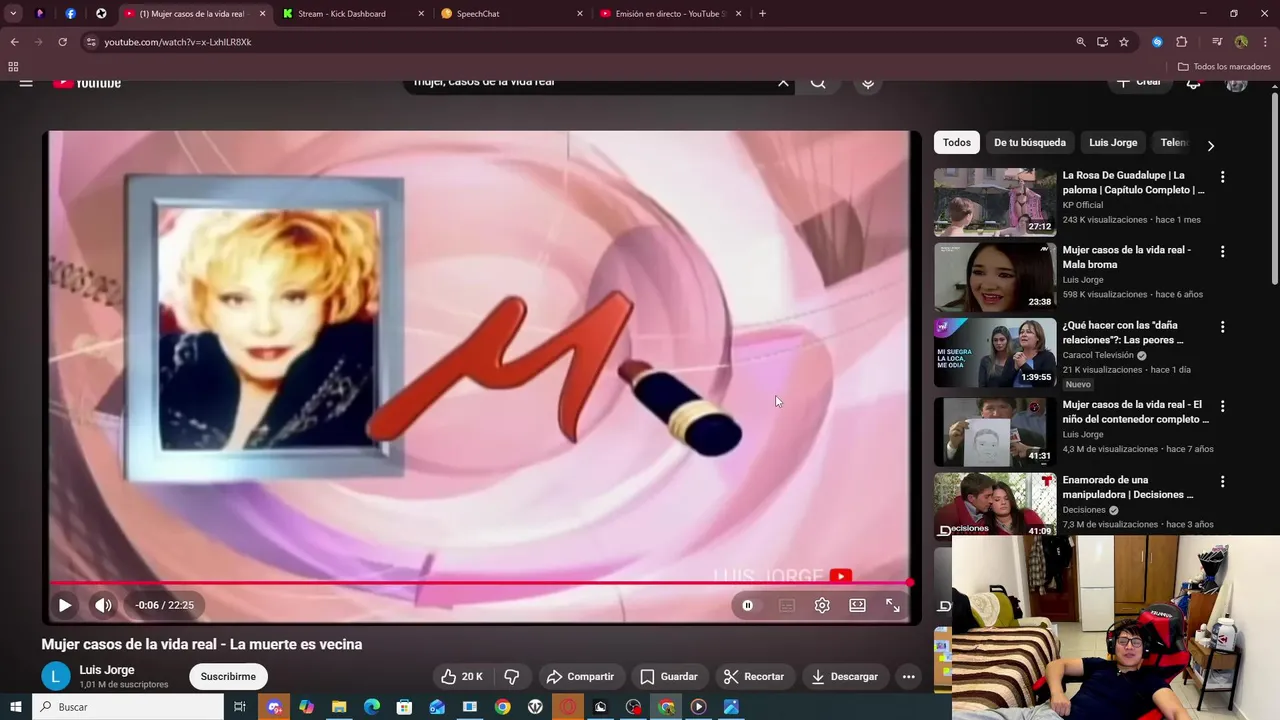The width and height of the screenshot is (1280, 720).
Task: Seek on the red video progress bar
Action: click(x=480, y=583)
